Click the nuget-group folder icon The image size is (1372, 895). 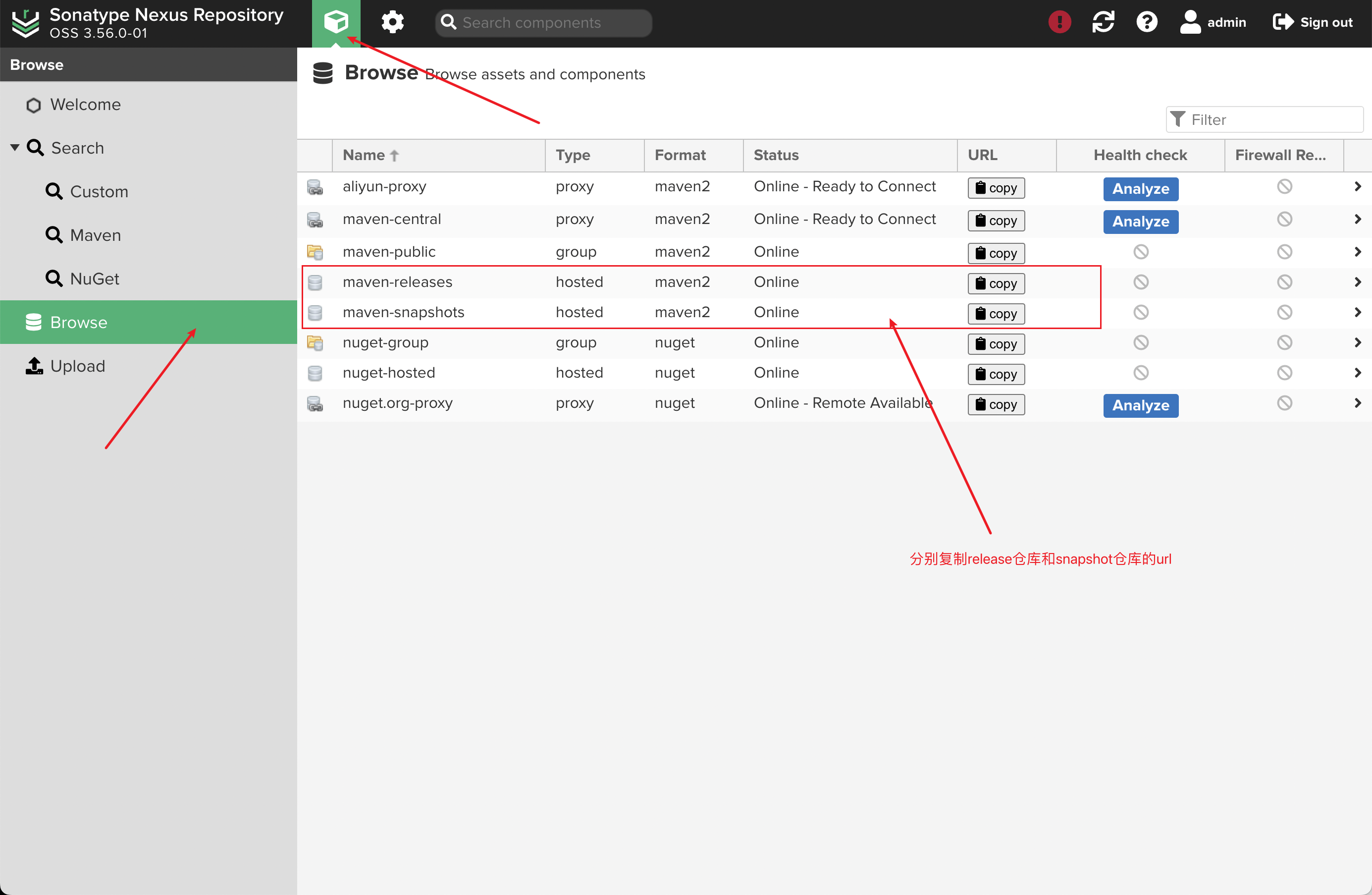pyautogui.click(x=315, y=343)
